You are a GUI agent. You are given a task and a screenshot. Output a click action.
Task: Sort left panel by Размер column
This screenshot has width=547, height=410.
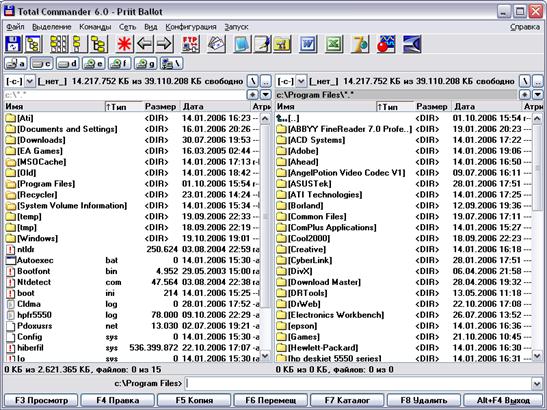[161, 106]
